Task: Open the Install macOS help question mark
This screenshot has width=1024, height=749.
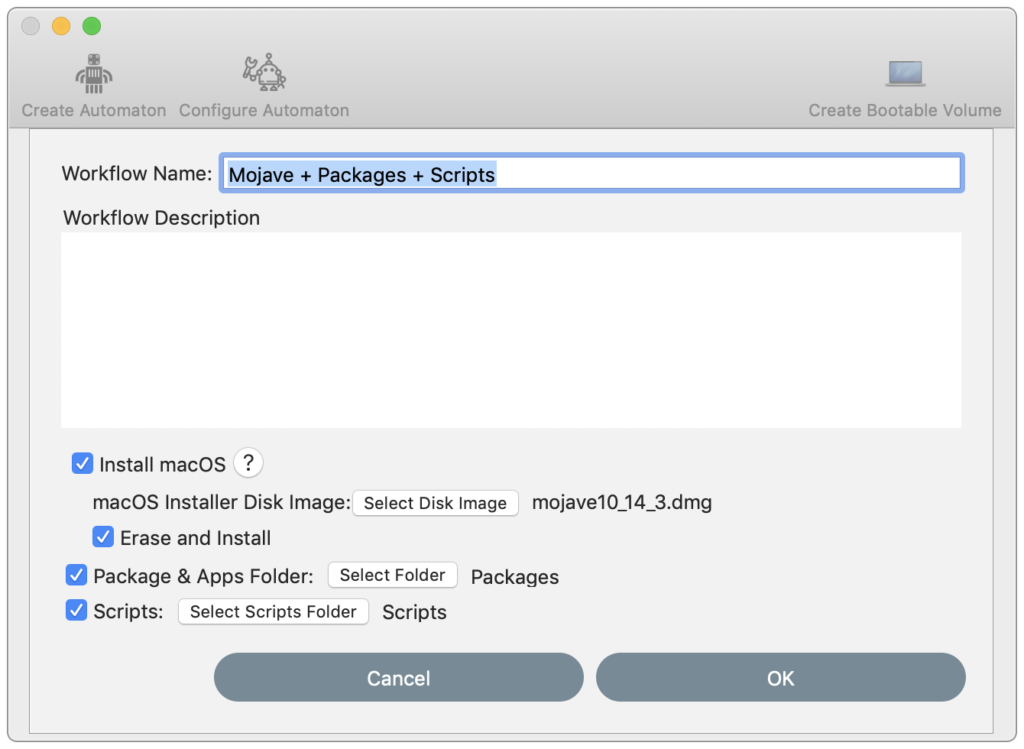Action: pyautogui.click(x=248, y=463)
